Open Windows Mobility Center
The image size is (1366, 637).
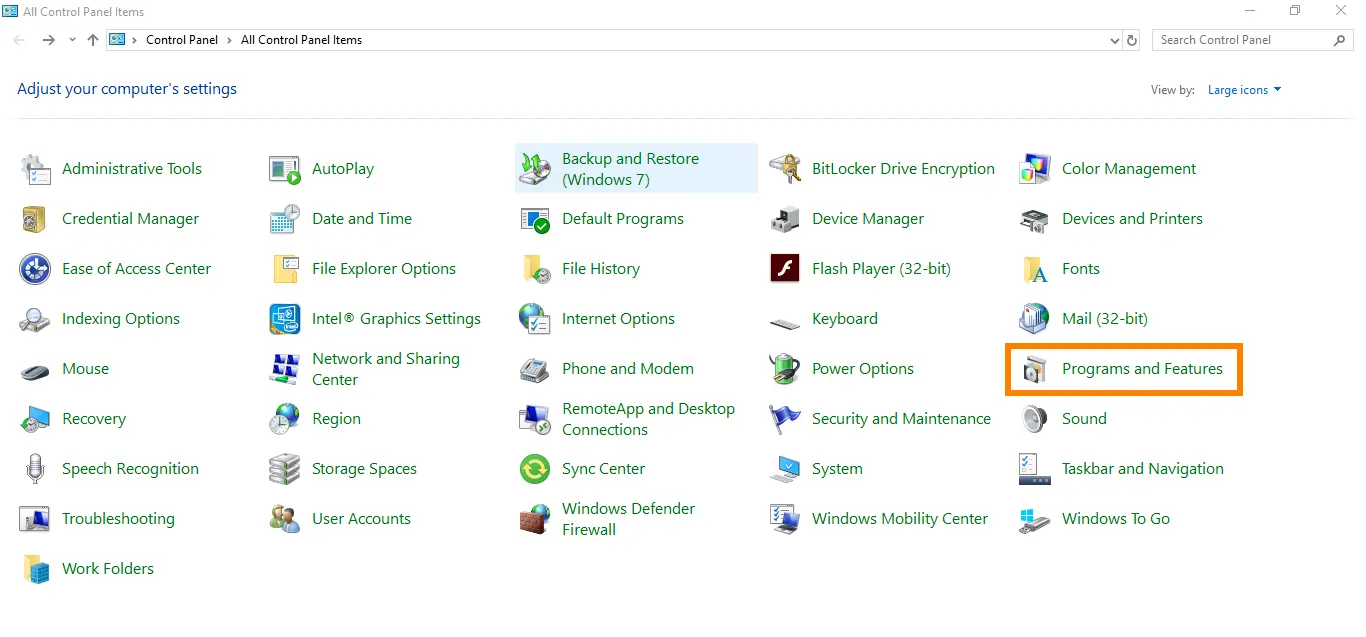point(879,519)
